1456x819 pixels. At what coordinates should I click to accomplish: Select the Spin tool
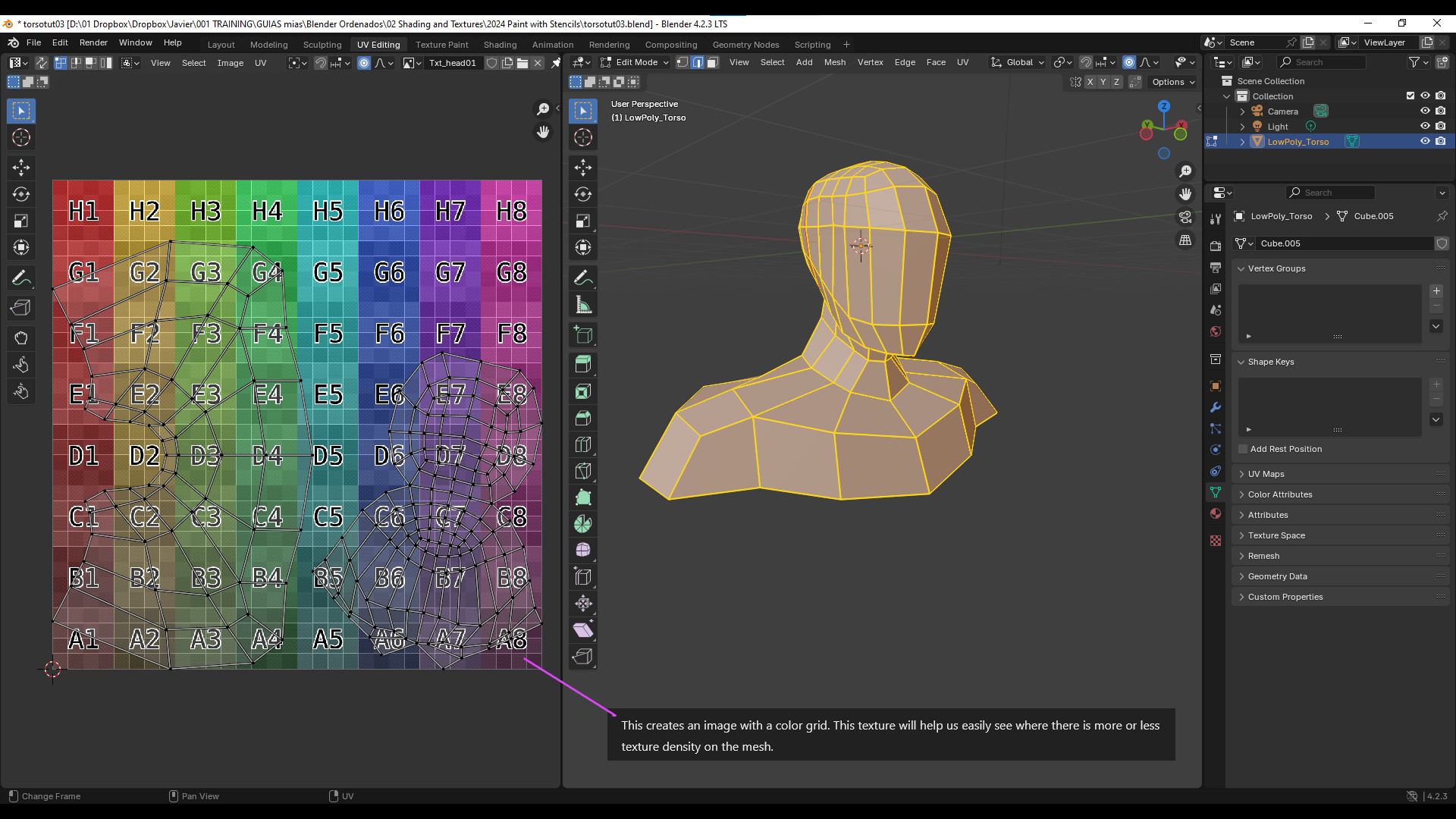583,524
